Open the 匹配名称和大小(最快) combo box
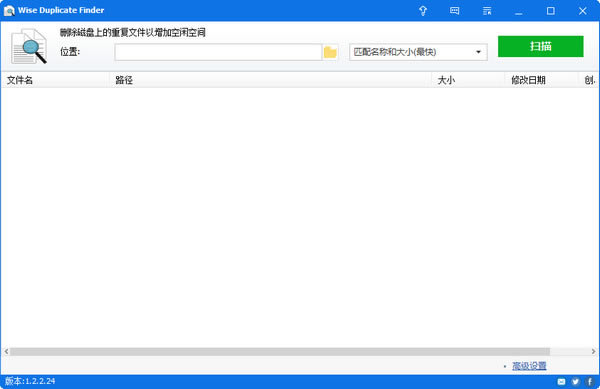 (x=418, y=52)
